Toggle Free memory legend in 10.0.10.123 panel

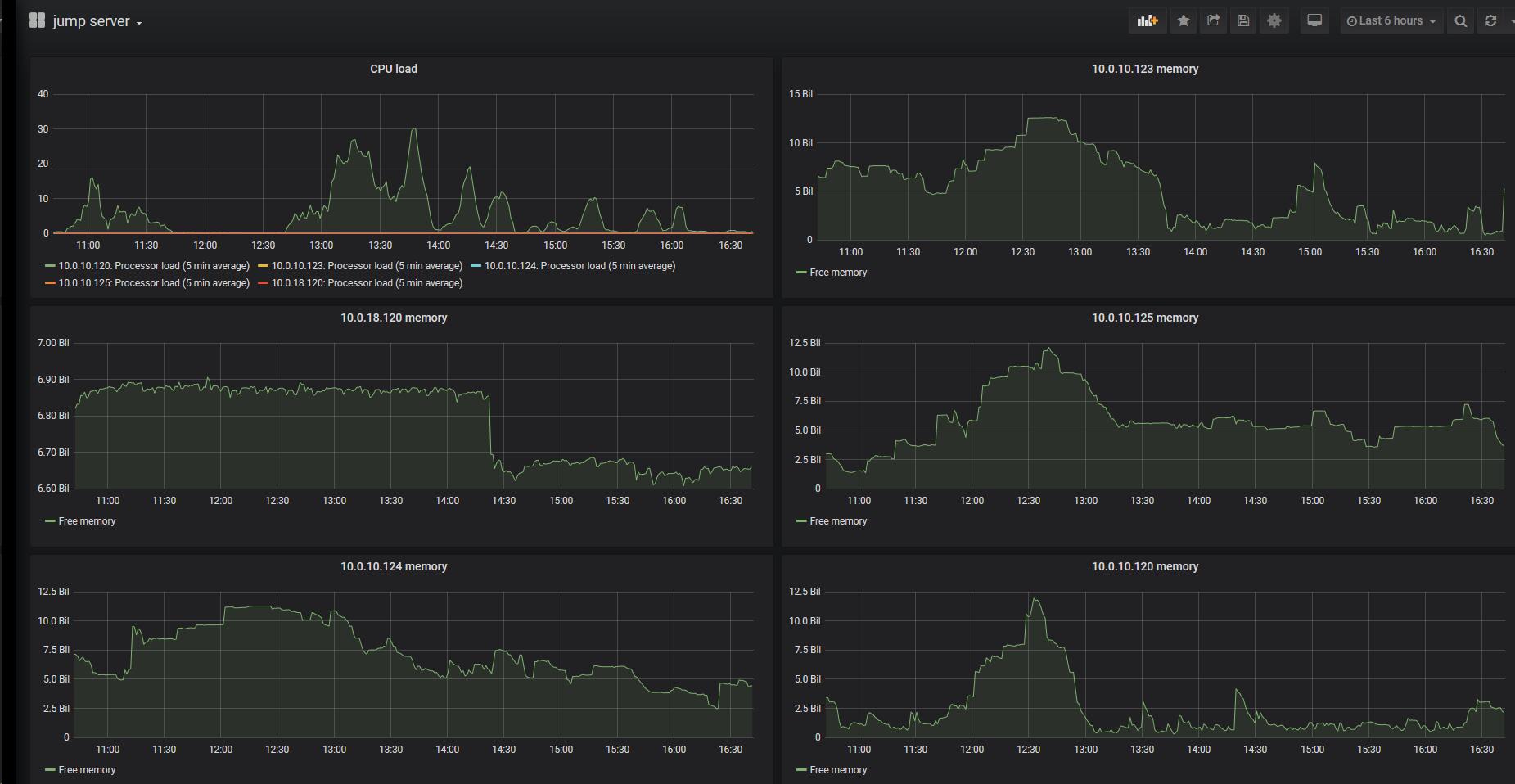point(838,273)
